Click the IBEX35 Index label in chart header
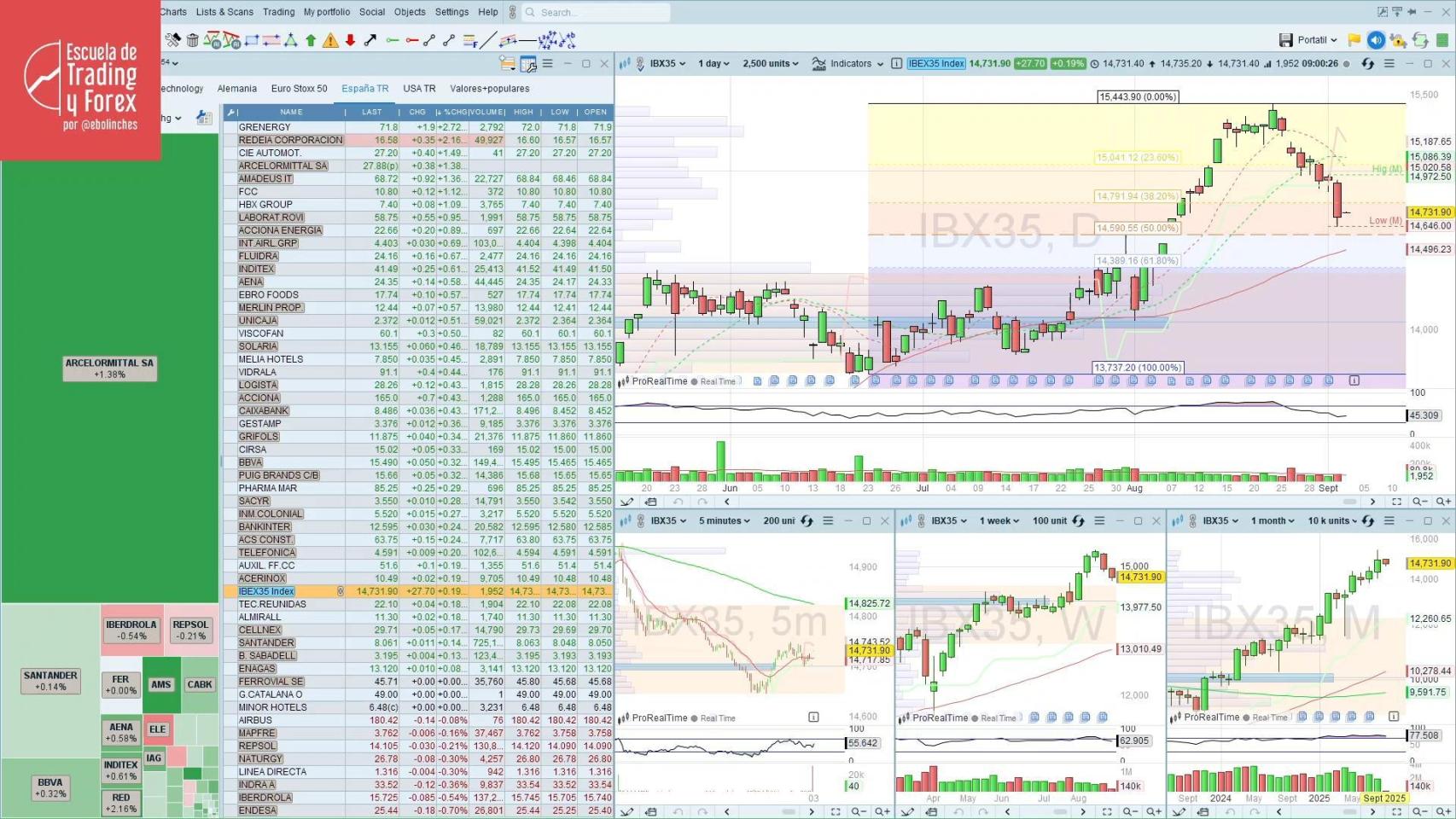1456x819 pixels. pyautogui.click(x=936, y=63)
